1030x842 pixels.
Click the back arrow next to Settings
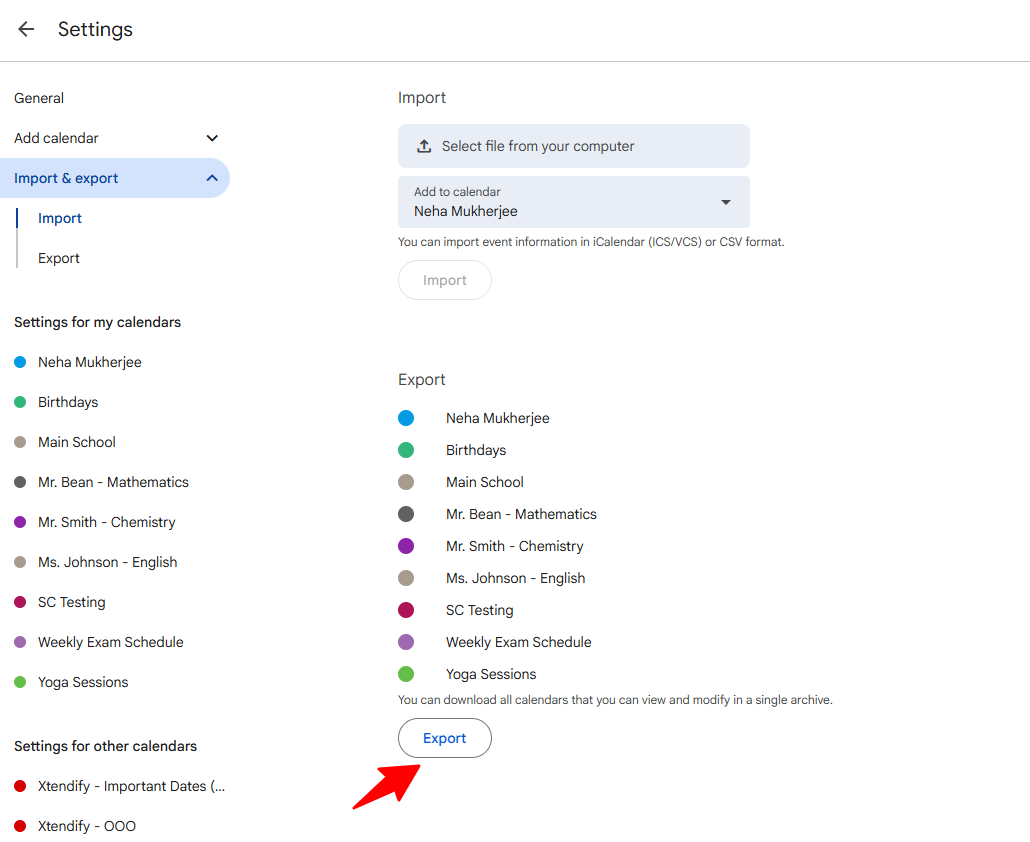tap(26, 29)
